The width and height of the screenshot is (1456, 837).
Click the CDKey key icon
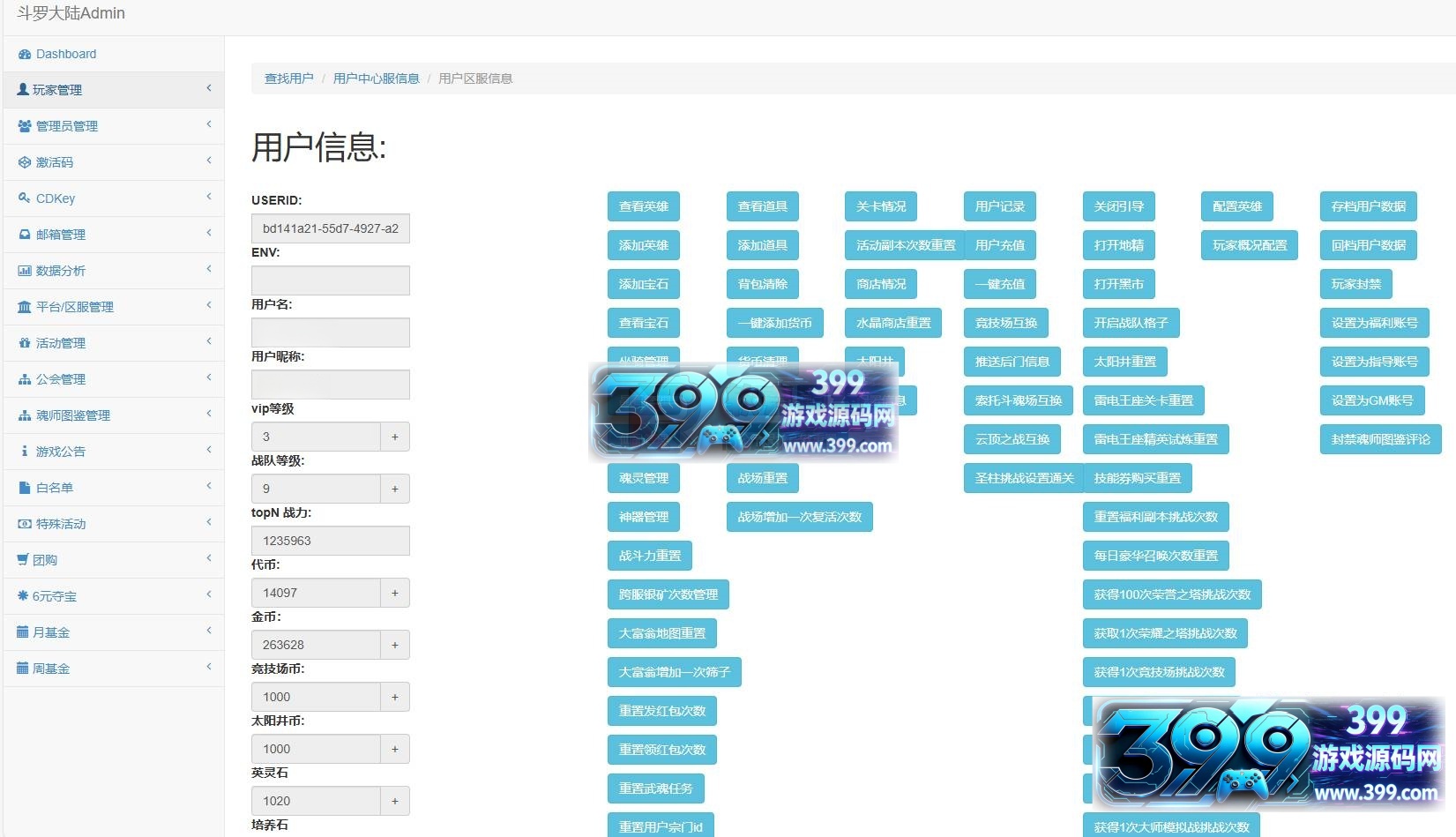[x=25, y=198]
